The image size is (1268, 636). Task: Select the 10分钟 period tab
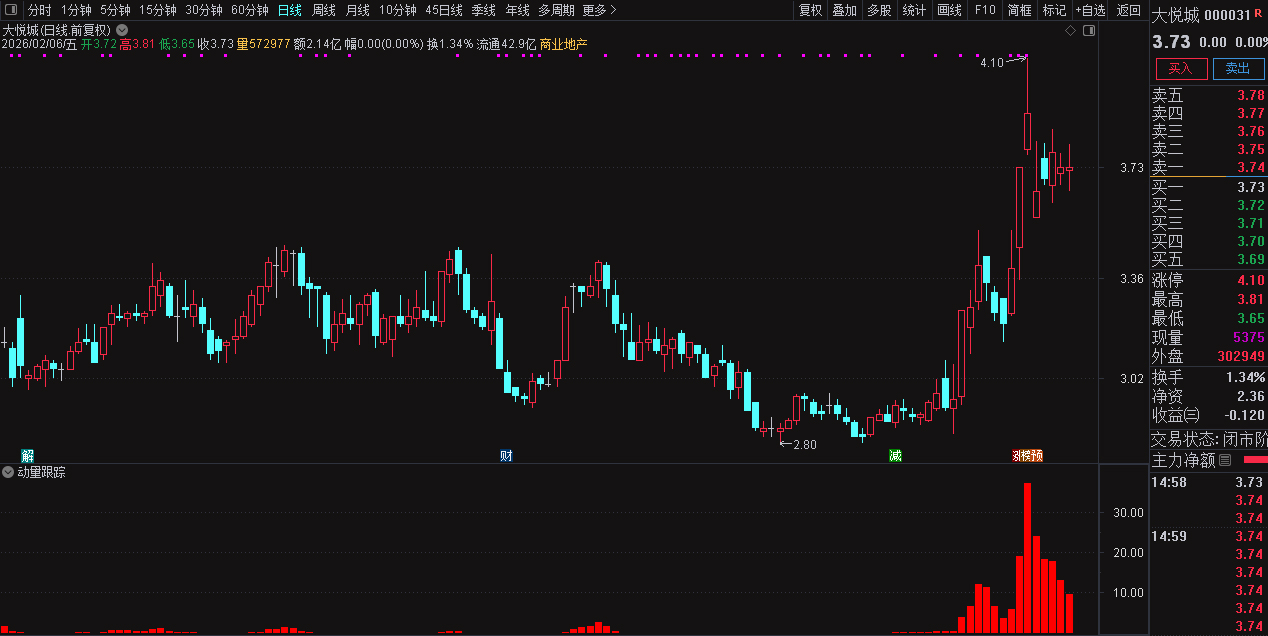[398, 10]
